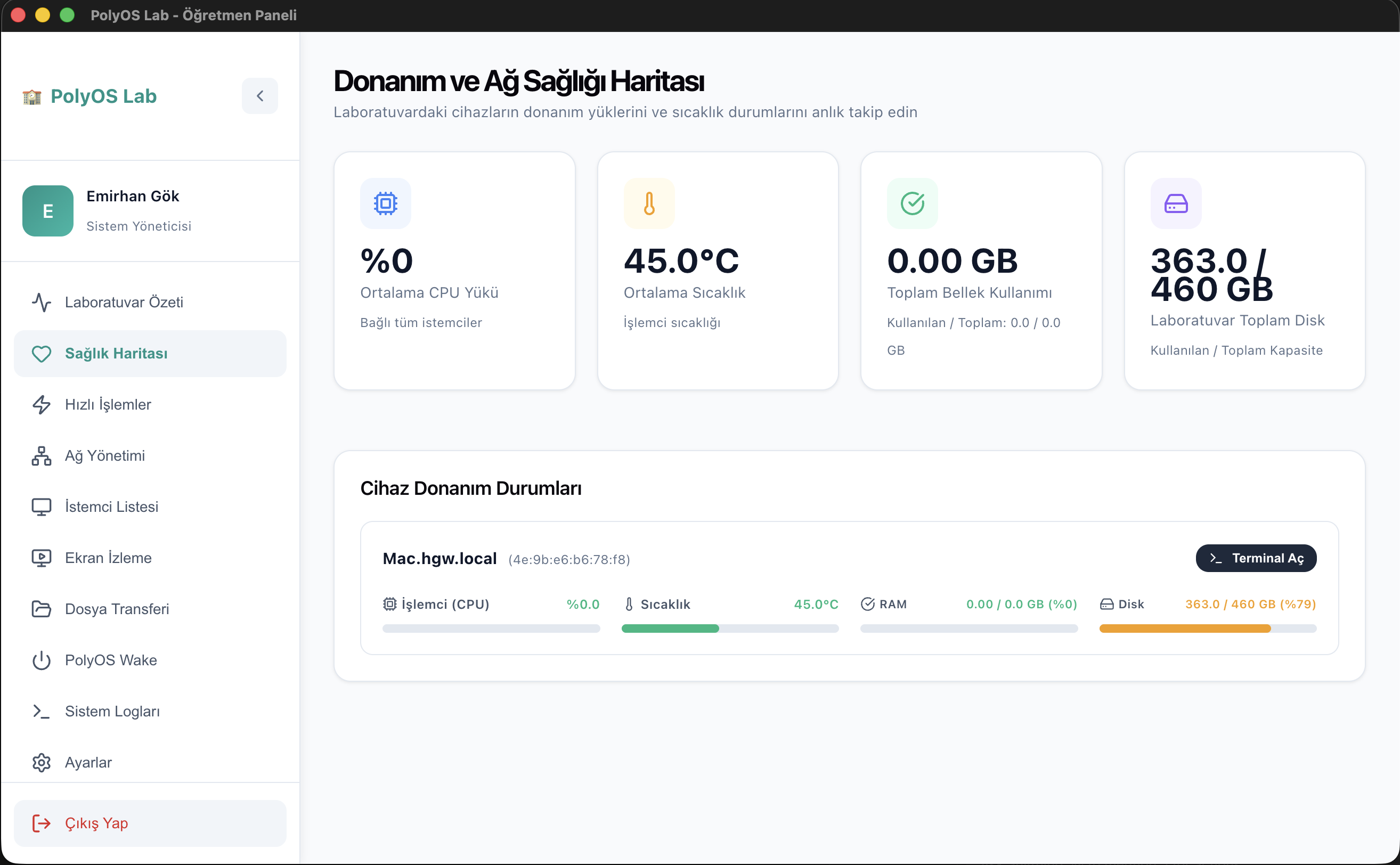
Task: Click the İşlemci (CPU) chip icon
Action: 389,604
